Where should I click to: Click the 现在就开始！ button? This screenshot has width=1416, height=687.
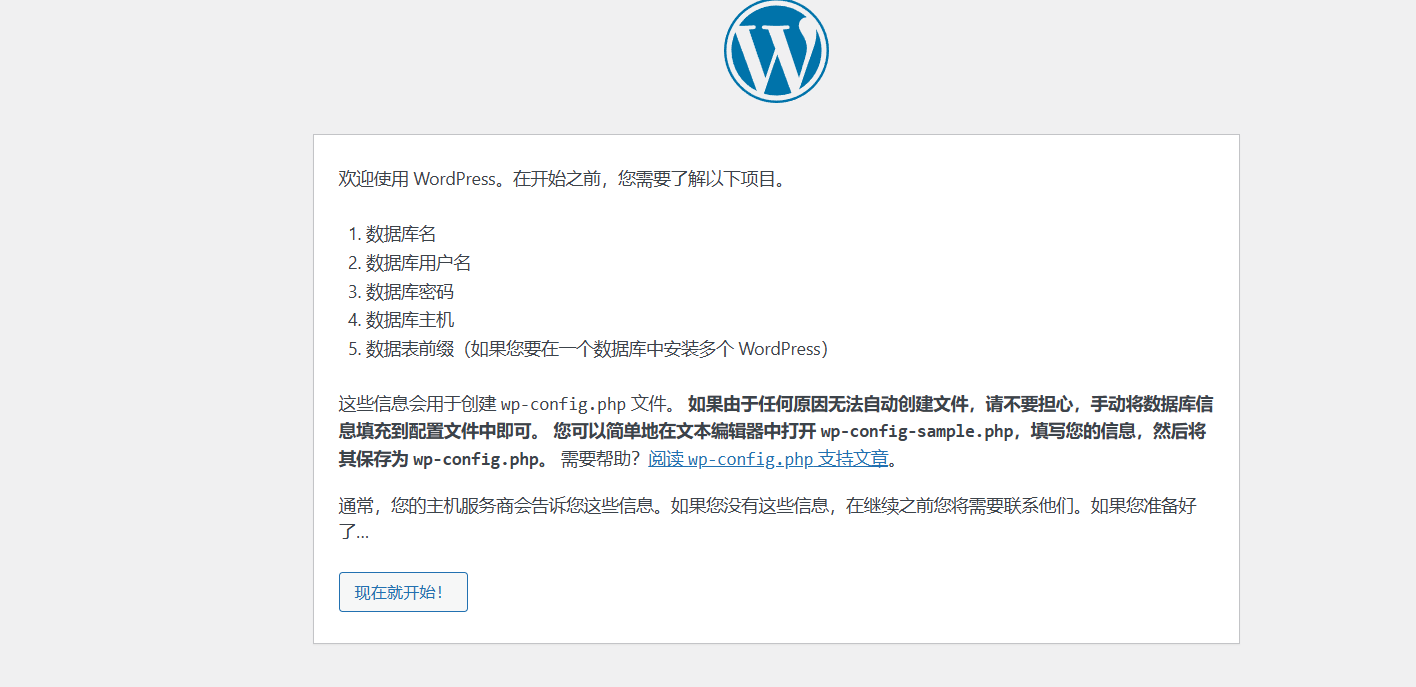(403, 592)
